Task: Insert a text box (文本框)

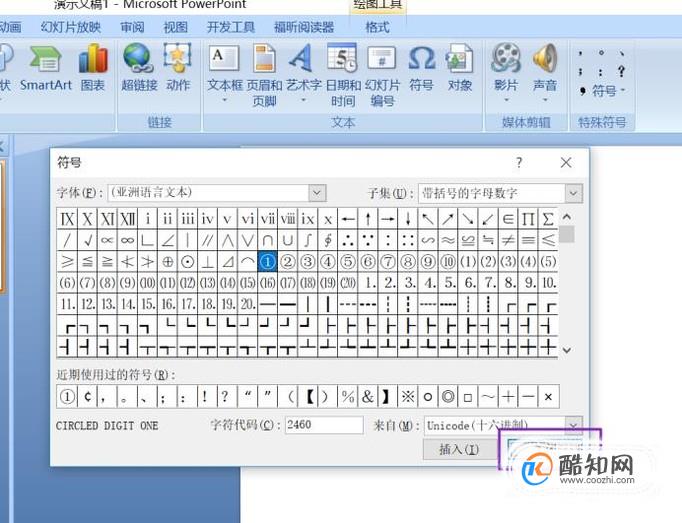Action: (224, 73)
